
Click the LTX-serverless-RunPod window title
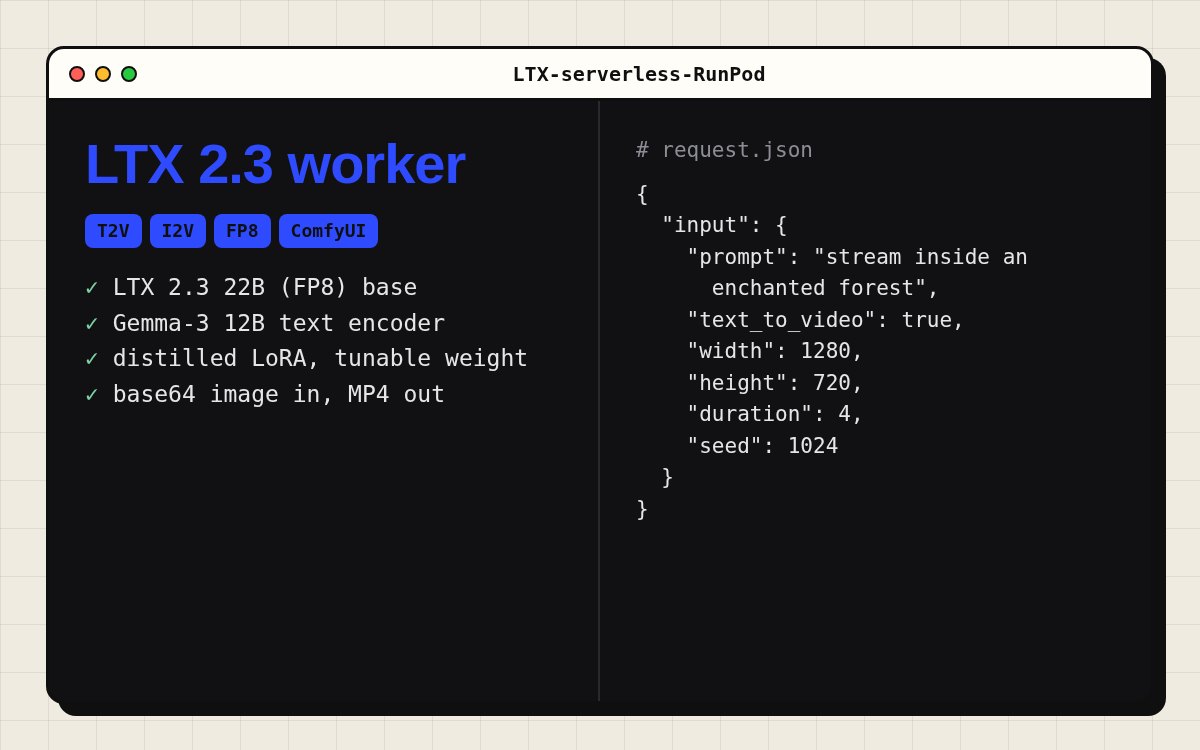tap(639, 74)
